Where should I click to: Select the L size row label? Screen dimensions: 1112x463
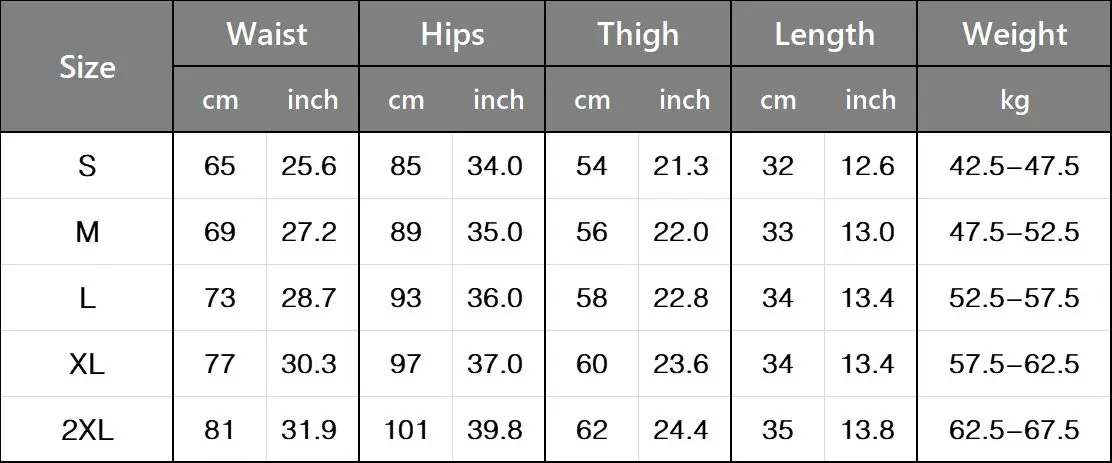(x=87, y=298)
